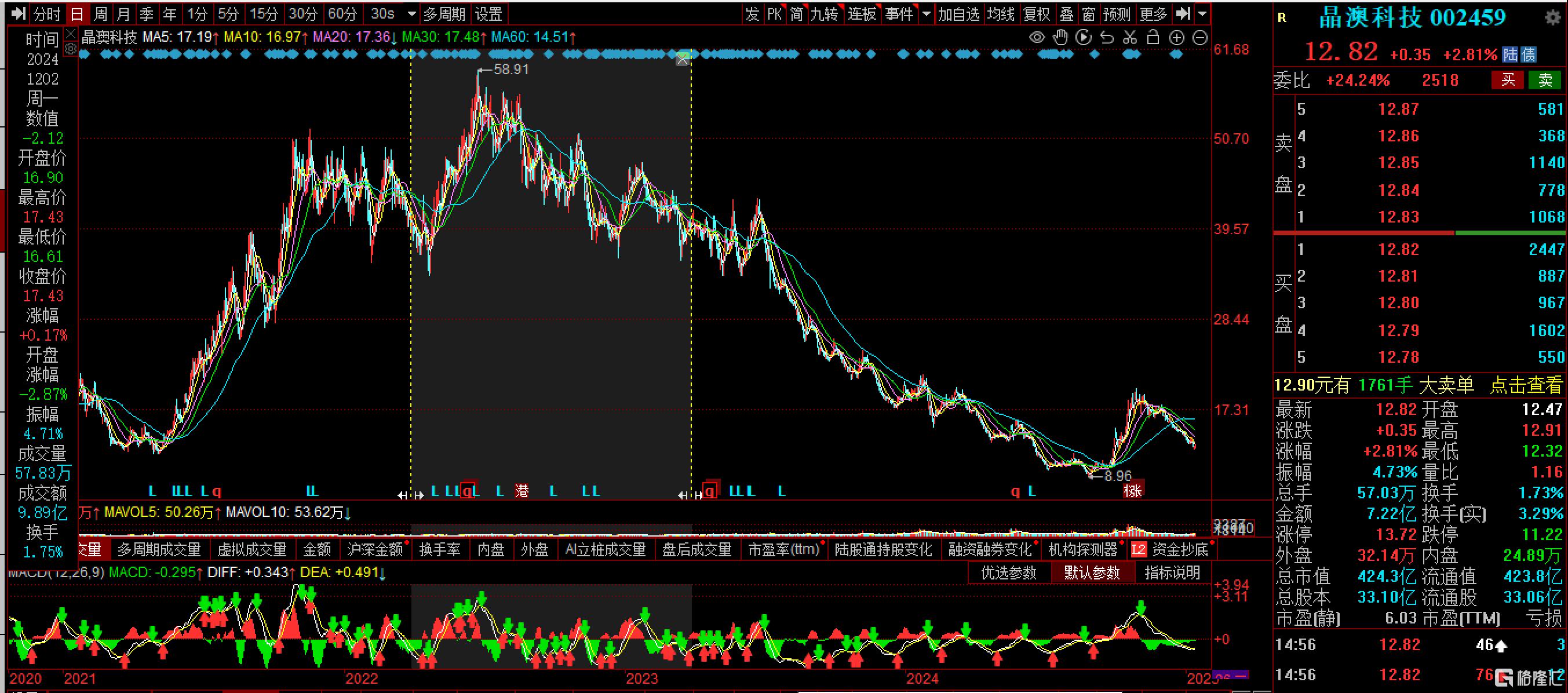Image resolution: width=1568 pixels, height=693 pixels.
Task: Click the 涨 marker near 8.96 low
Action: 1133,490
